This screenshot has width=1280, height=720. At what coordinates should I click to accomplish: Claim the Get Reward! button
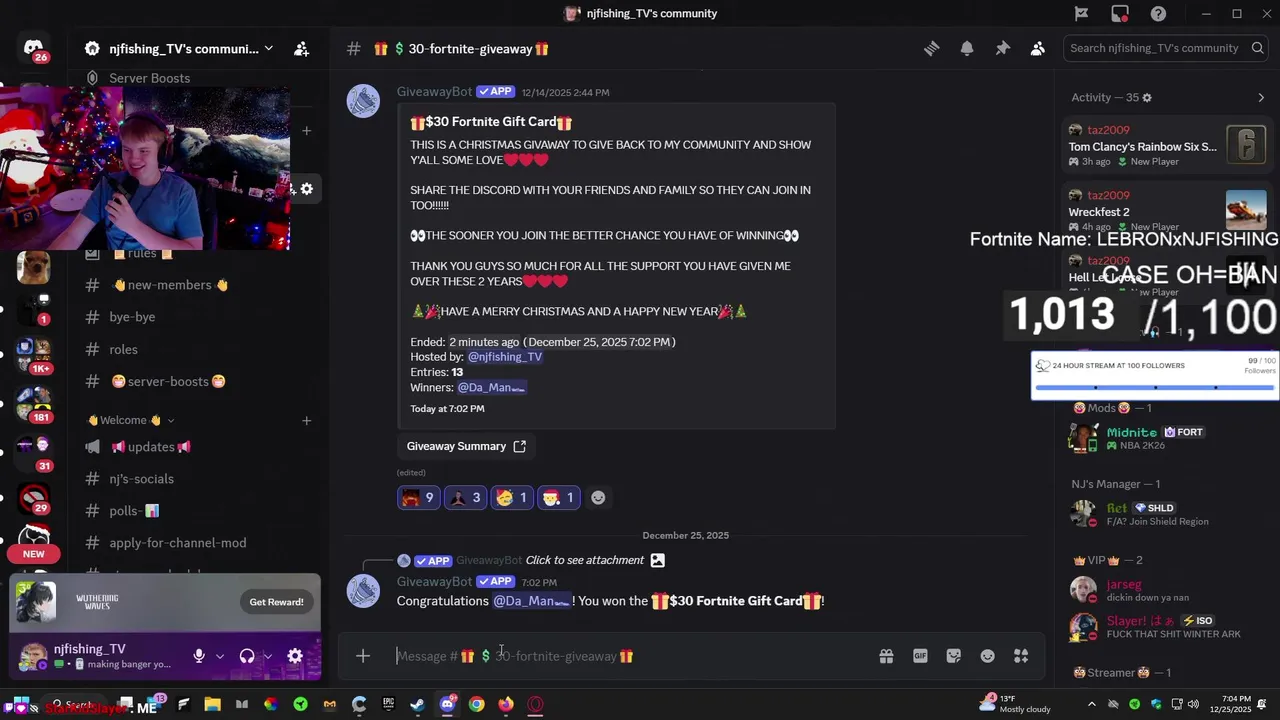276,602
